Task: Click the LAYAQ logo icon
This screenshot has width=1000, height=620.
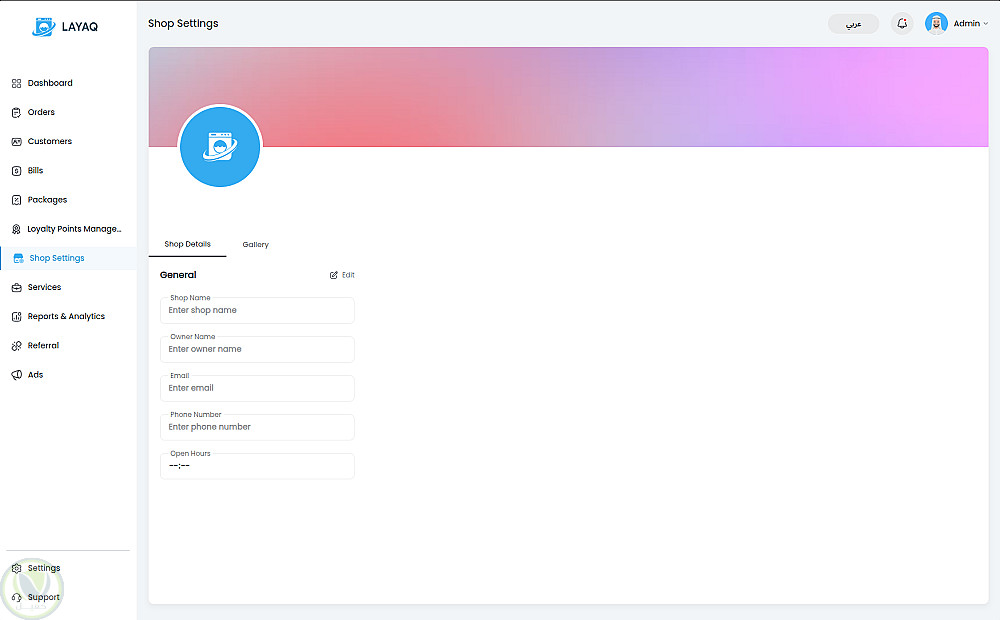Action: 43,27
